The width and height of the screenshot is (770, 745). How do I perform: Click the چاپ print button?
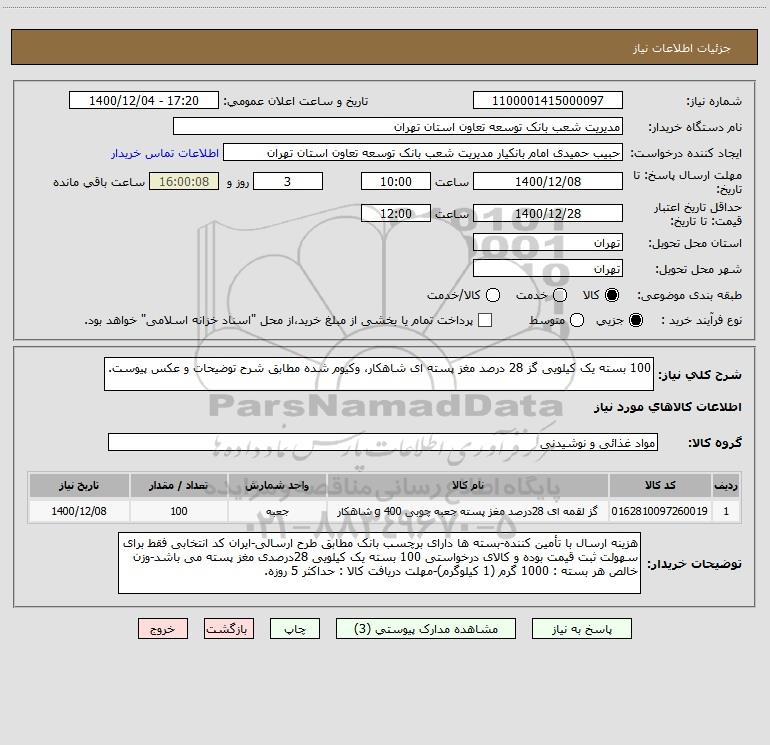click(x=295, y=629)
